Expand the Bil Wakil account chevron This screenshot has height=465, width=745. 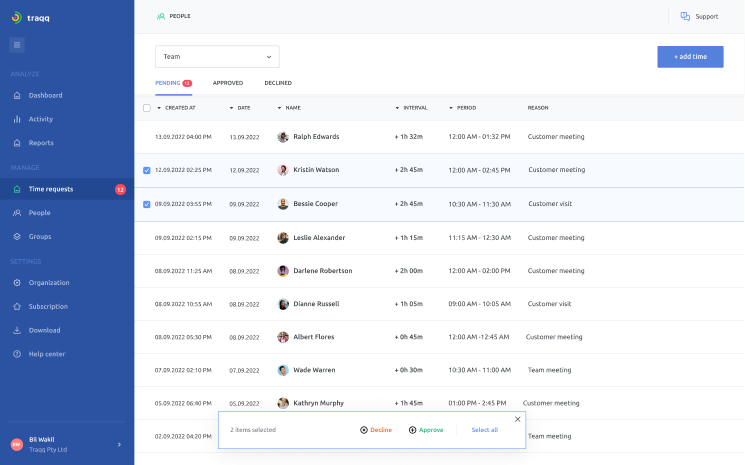[x=119, y=444]
